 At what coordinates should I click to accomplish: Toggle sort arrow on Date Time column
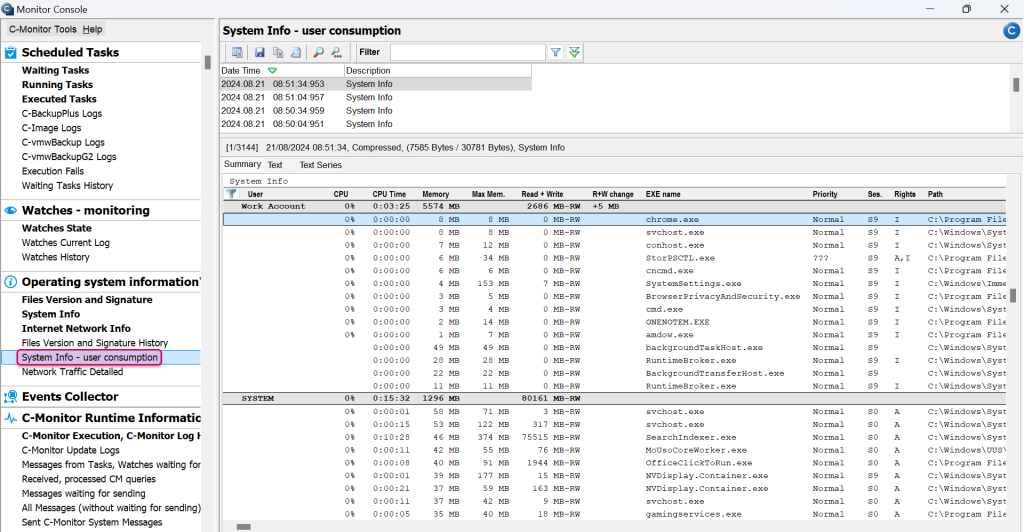[x=272, y=71]
